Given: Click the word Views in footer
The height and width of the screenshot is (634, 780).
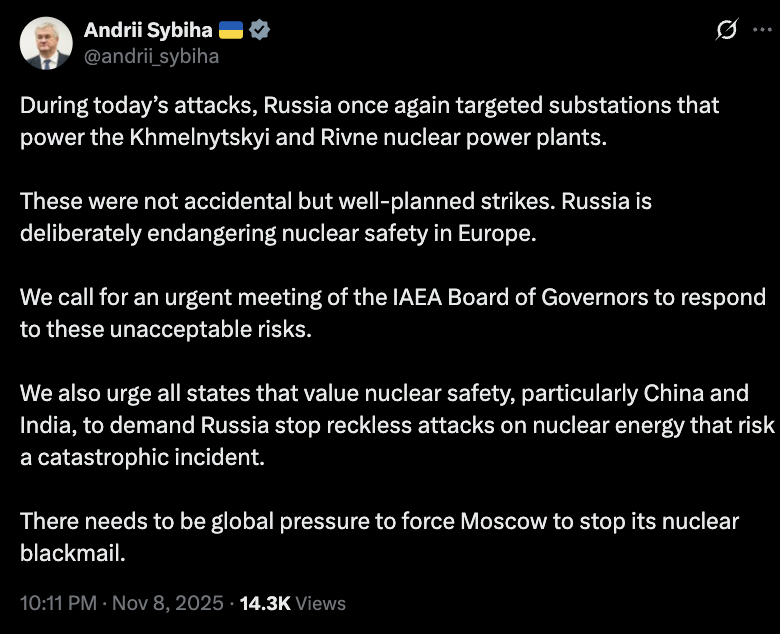Looking at the screenshot, I should (321, 603).
